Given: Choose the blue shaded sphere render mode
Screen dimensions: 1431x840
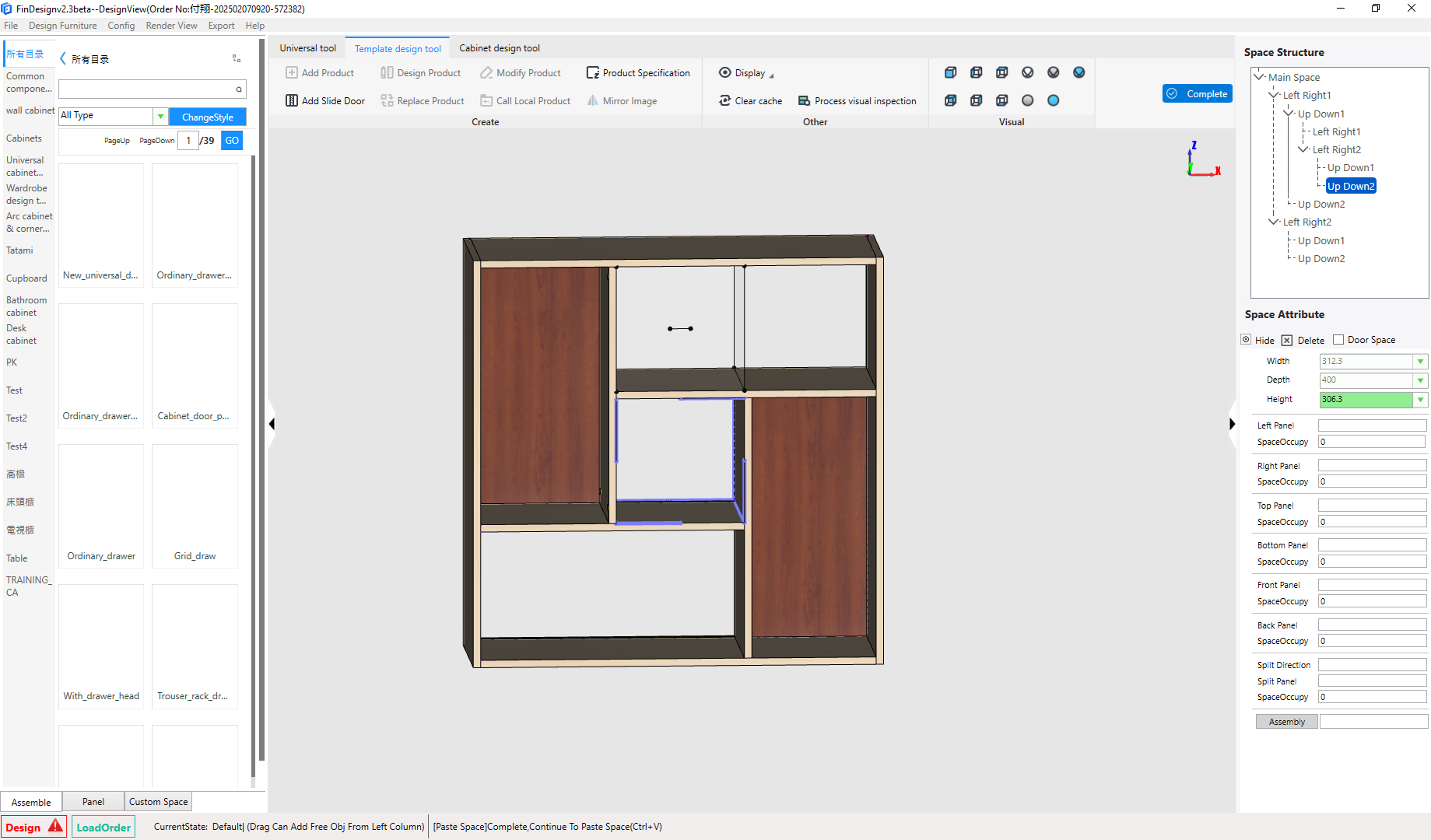Looking at the screenshot, I should tap(1079, 72).
